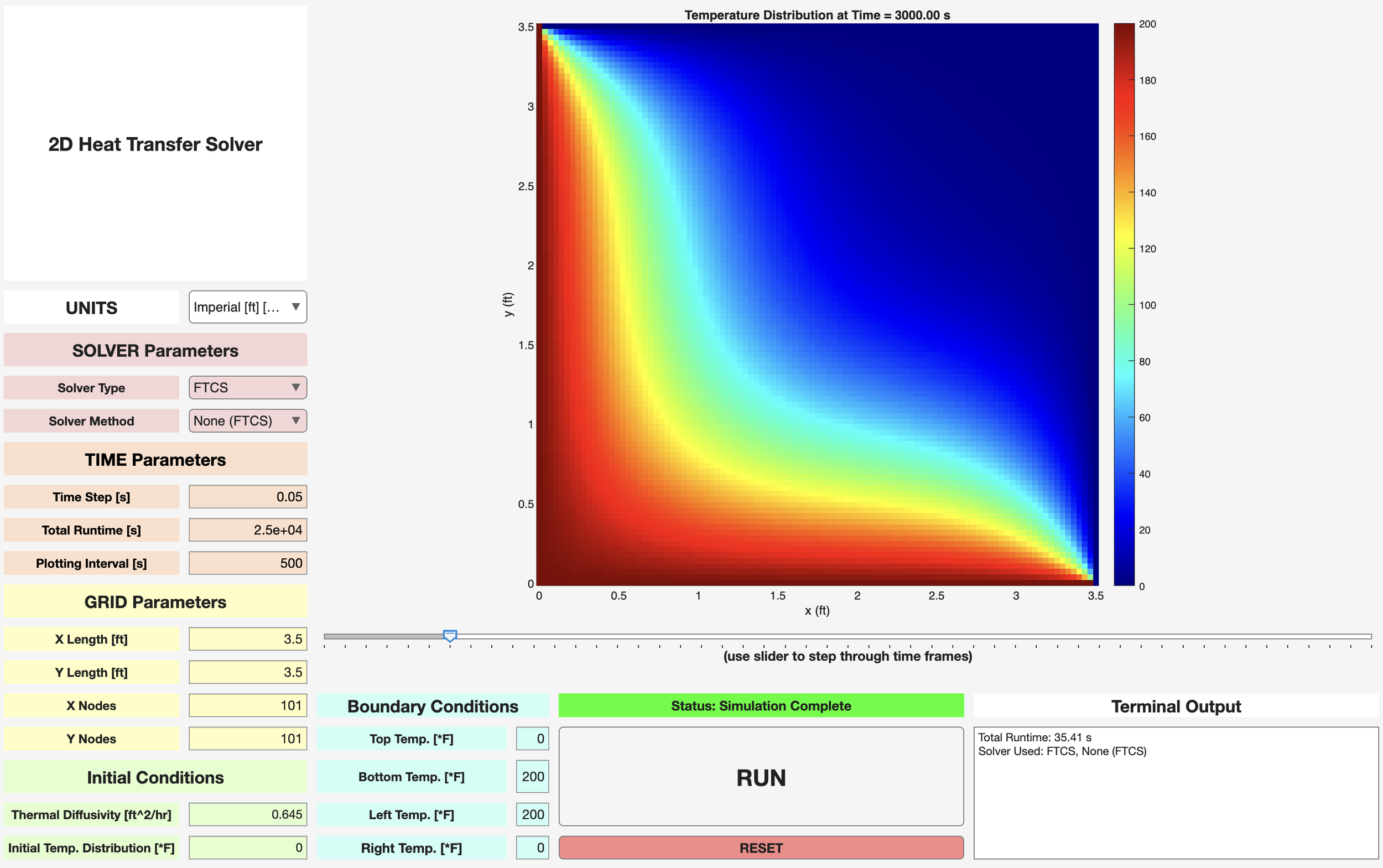Edit the Bottom Temp. value field

[532, 777]
